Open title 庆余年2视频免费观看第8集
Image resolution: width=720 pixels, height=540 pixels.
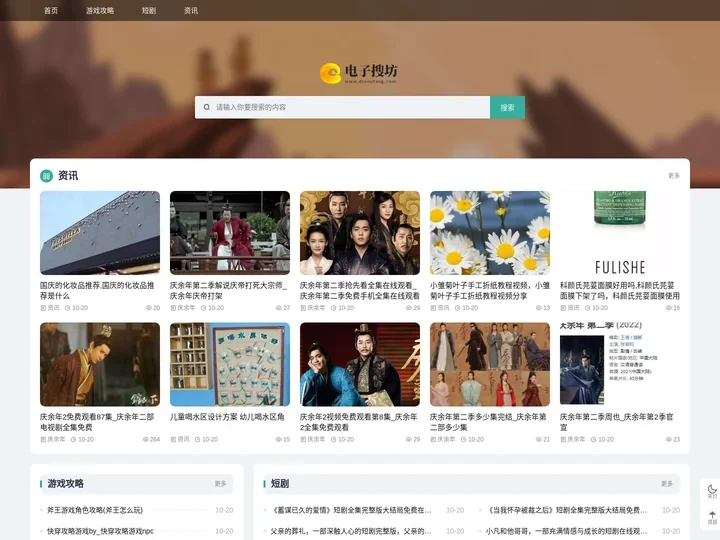tap(359, 422)
